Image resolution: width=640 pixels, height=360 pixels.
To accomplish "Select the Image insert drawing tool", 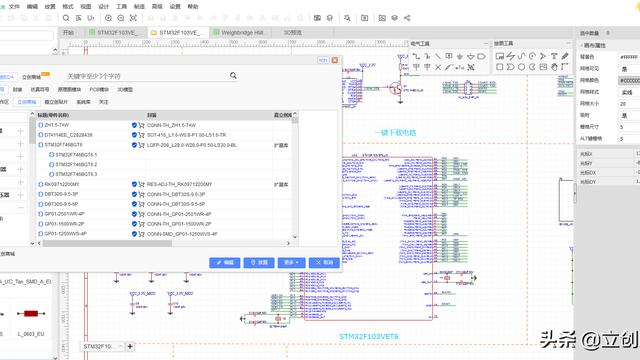I will click(543, 67).
